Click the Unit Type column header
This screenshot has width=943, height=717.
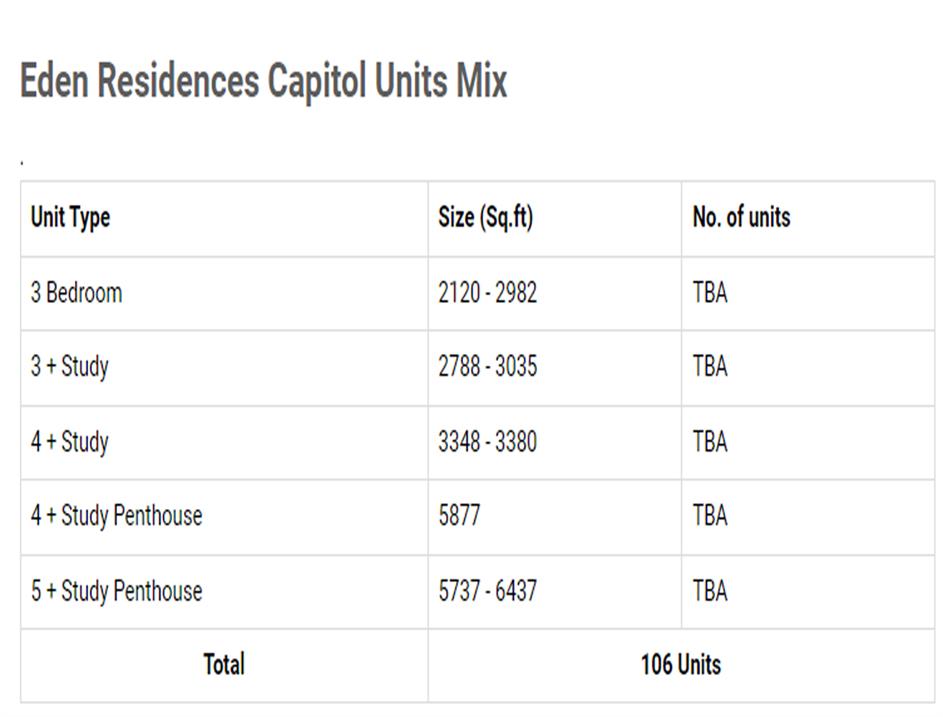click(x=70, y=217)
